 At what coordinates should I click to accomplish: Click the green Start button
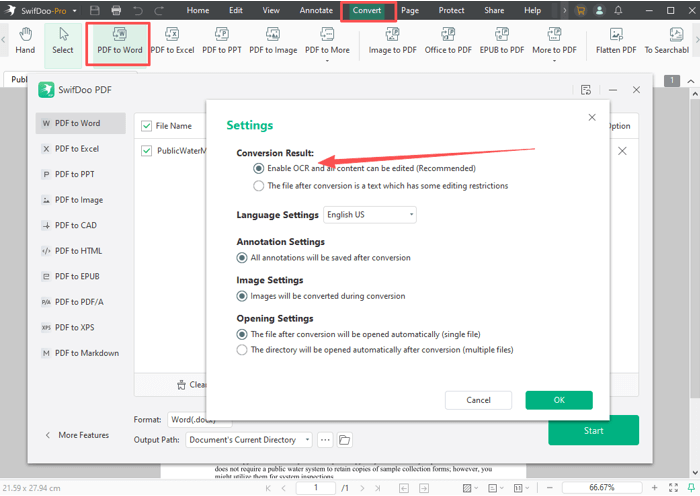point(593,430)
